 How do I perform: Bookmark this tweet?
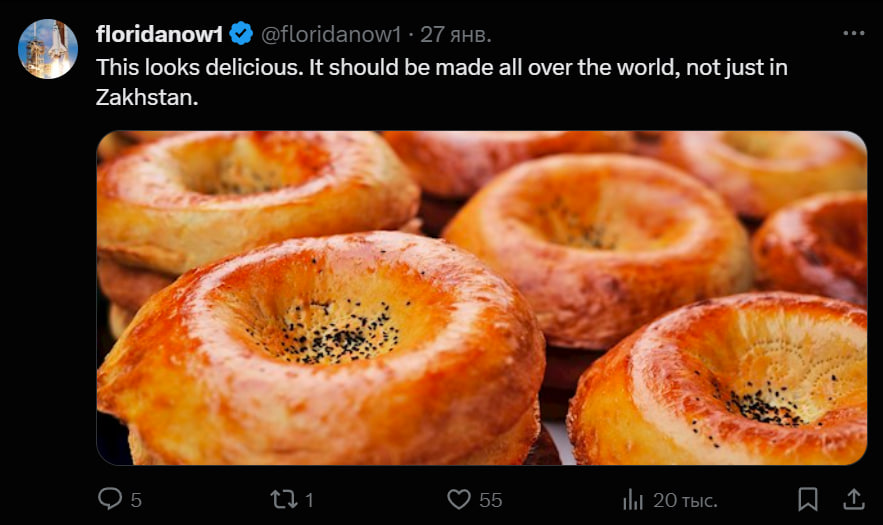808,498
